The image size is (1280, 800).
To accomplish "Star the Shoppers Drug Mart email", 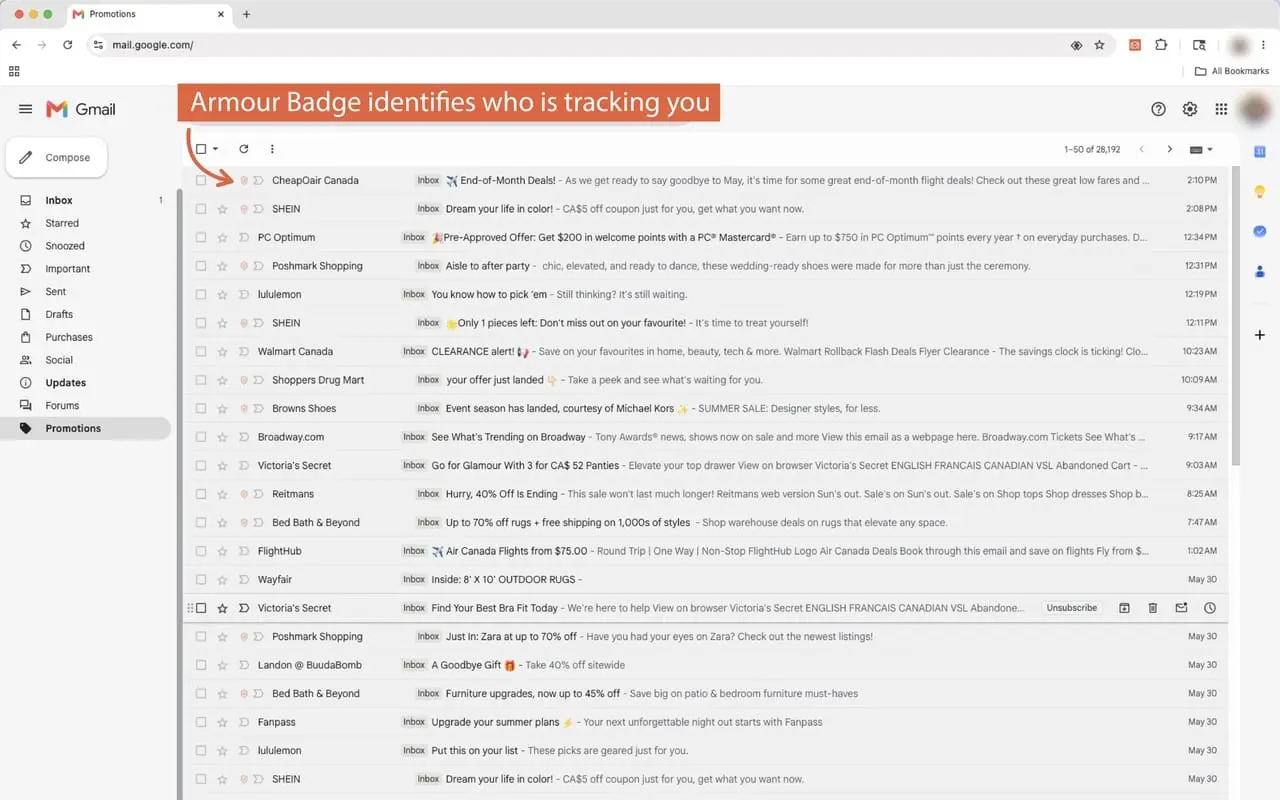I will (222, 380).
